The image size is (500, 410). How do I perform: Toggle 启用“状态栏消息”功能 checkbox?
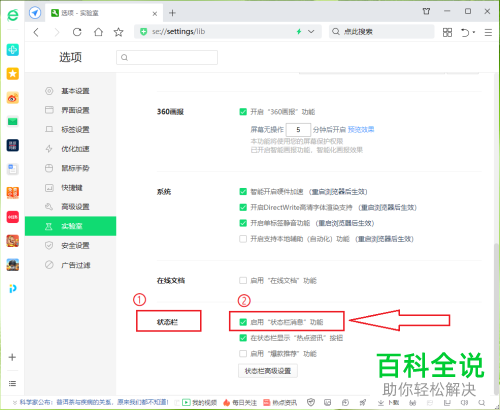pos(243,322)
